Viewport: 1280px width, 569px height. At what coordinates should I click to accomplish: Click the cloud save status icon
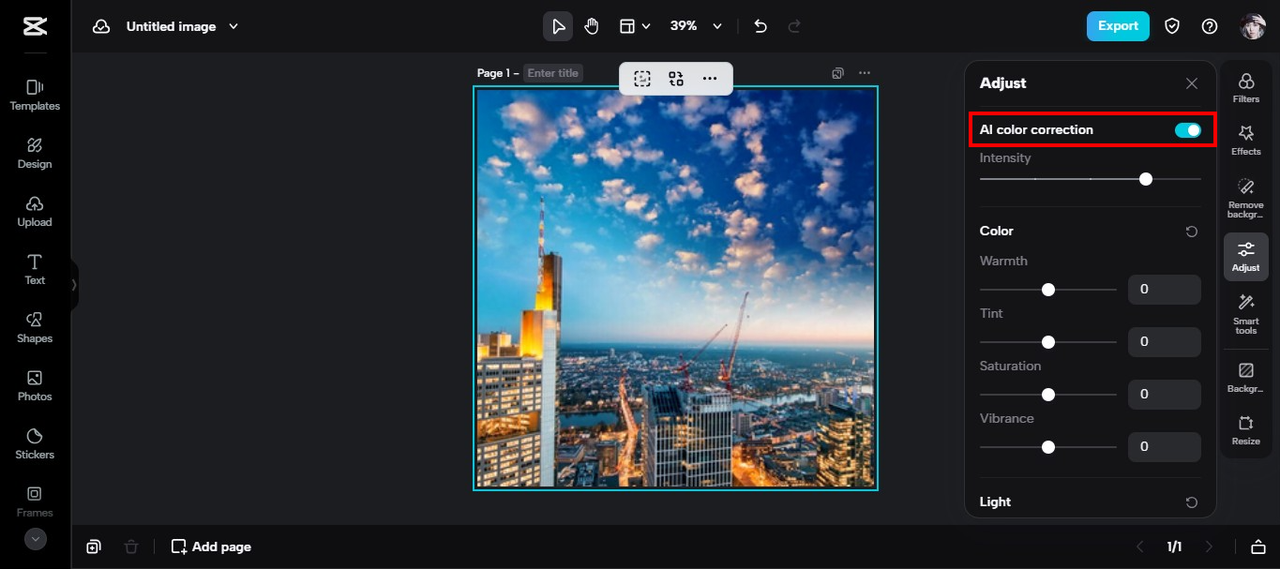(101, 27)
